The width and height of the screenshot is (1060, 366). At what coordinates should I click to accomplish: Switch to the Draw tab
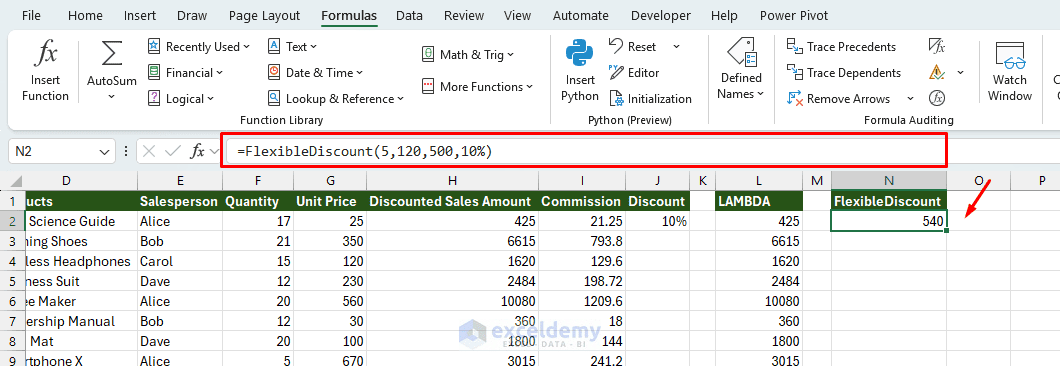tap(192, 16)
